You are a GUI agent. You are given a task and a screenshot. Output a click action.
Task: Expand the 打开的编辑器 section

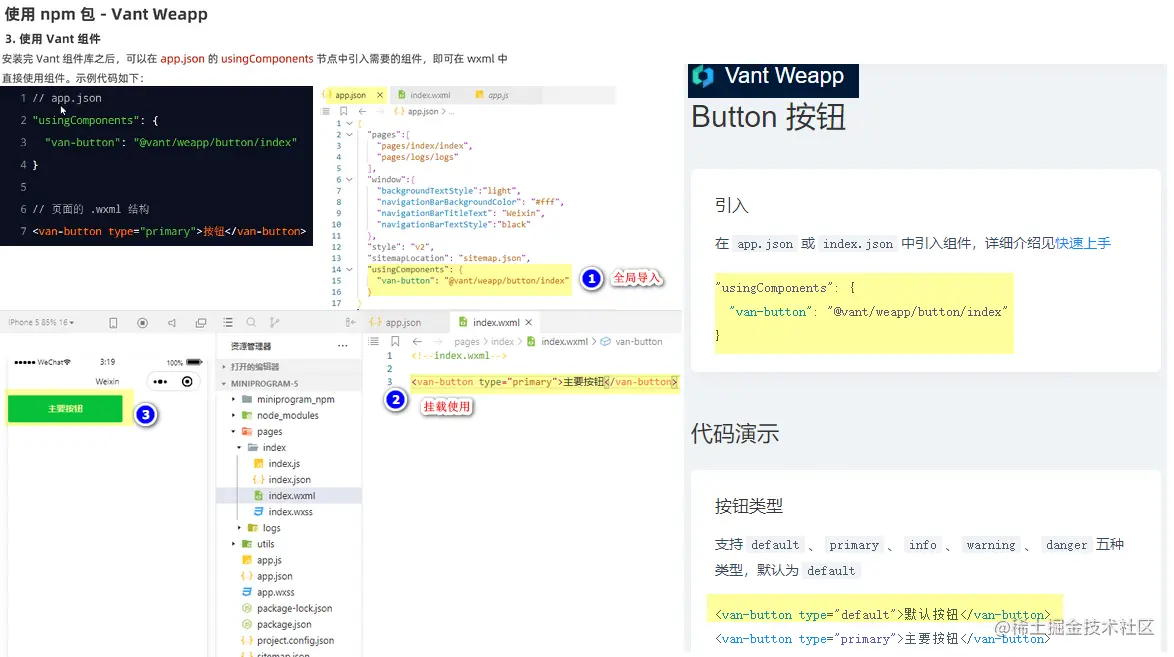(x=223, y=367)
